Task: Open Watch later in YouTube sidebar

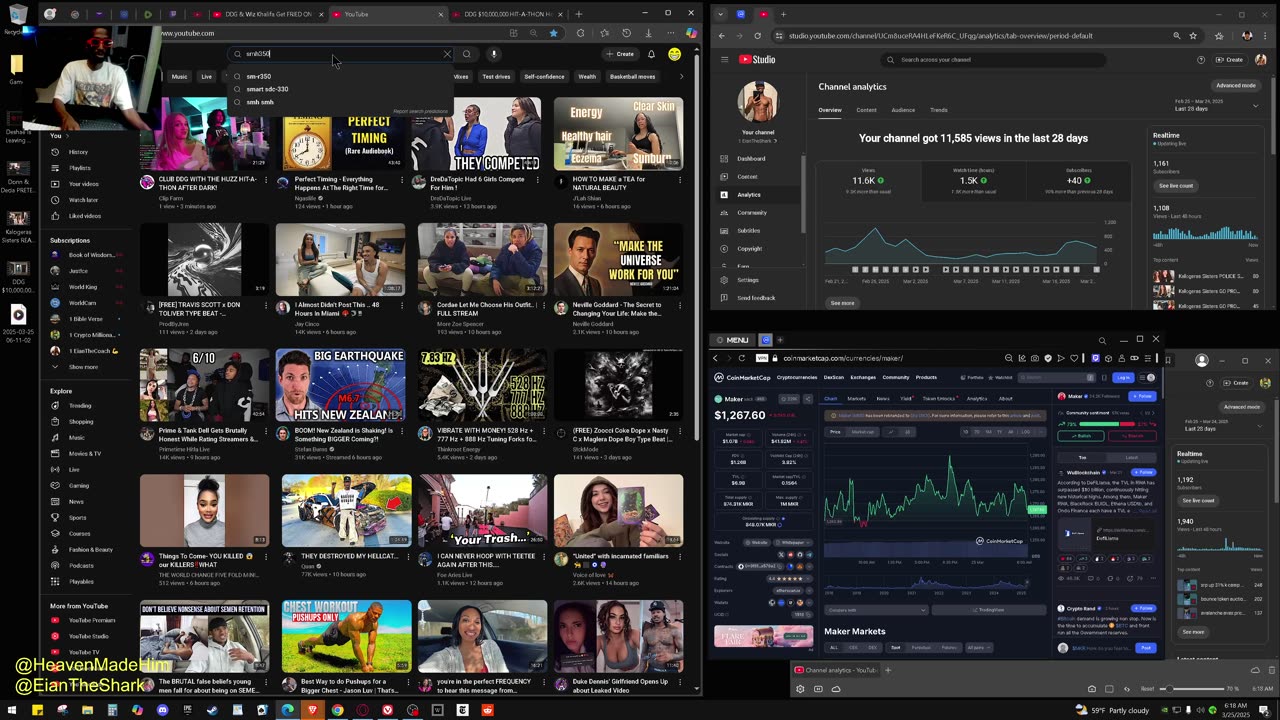Action: (x=83, y=200)
